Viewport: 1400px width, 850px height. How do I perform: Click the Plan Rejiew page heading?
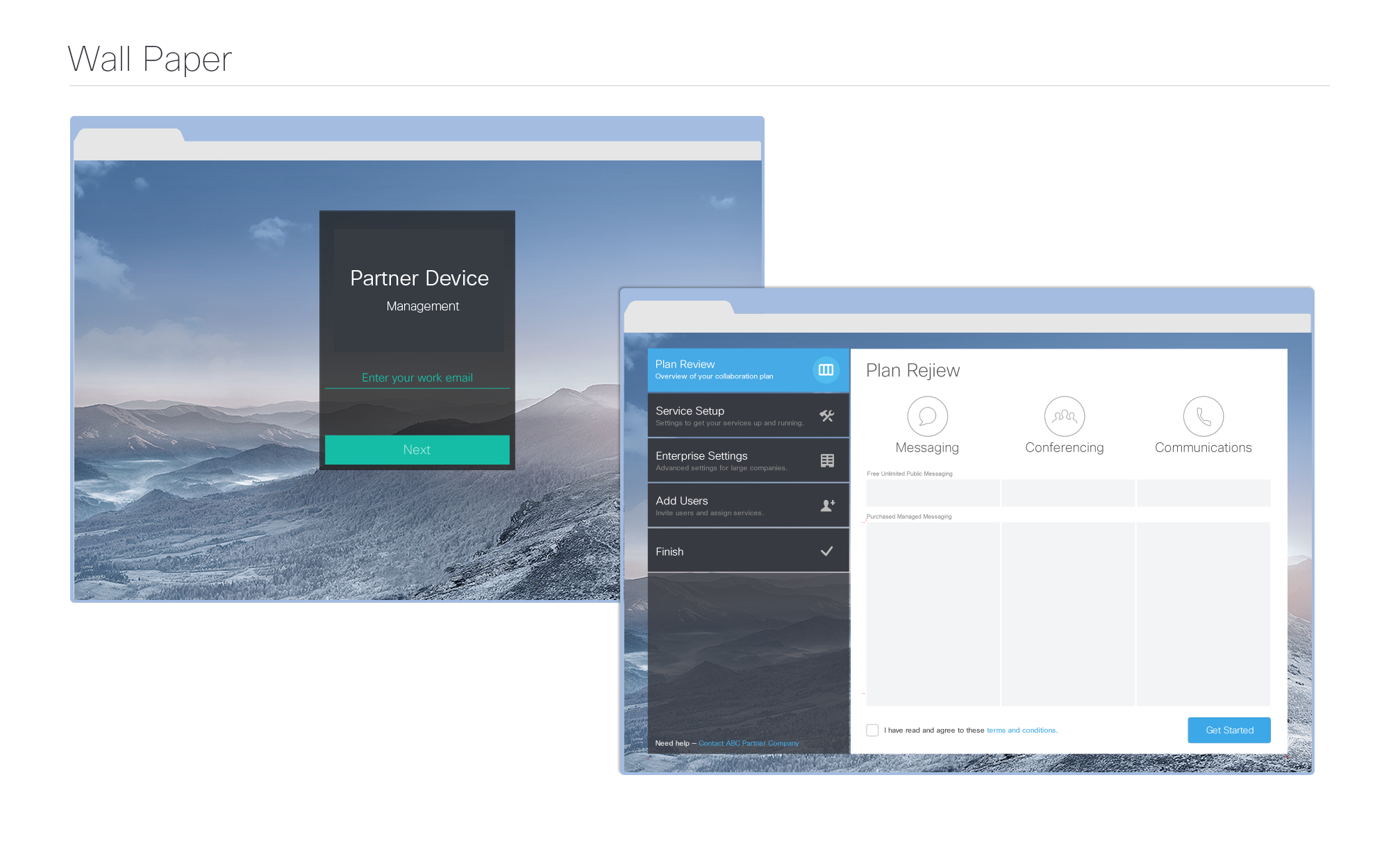click(x=912, y=371)
